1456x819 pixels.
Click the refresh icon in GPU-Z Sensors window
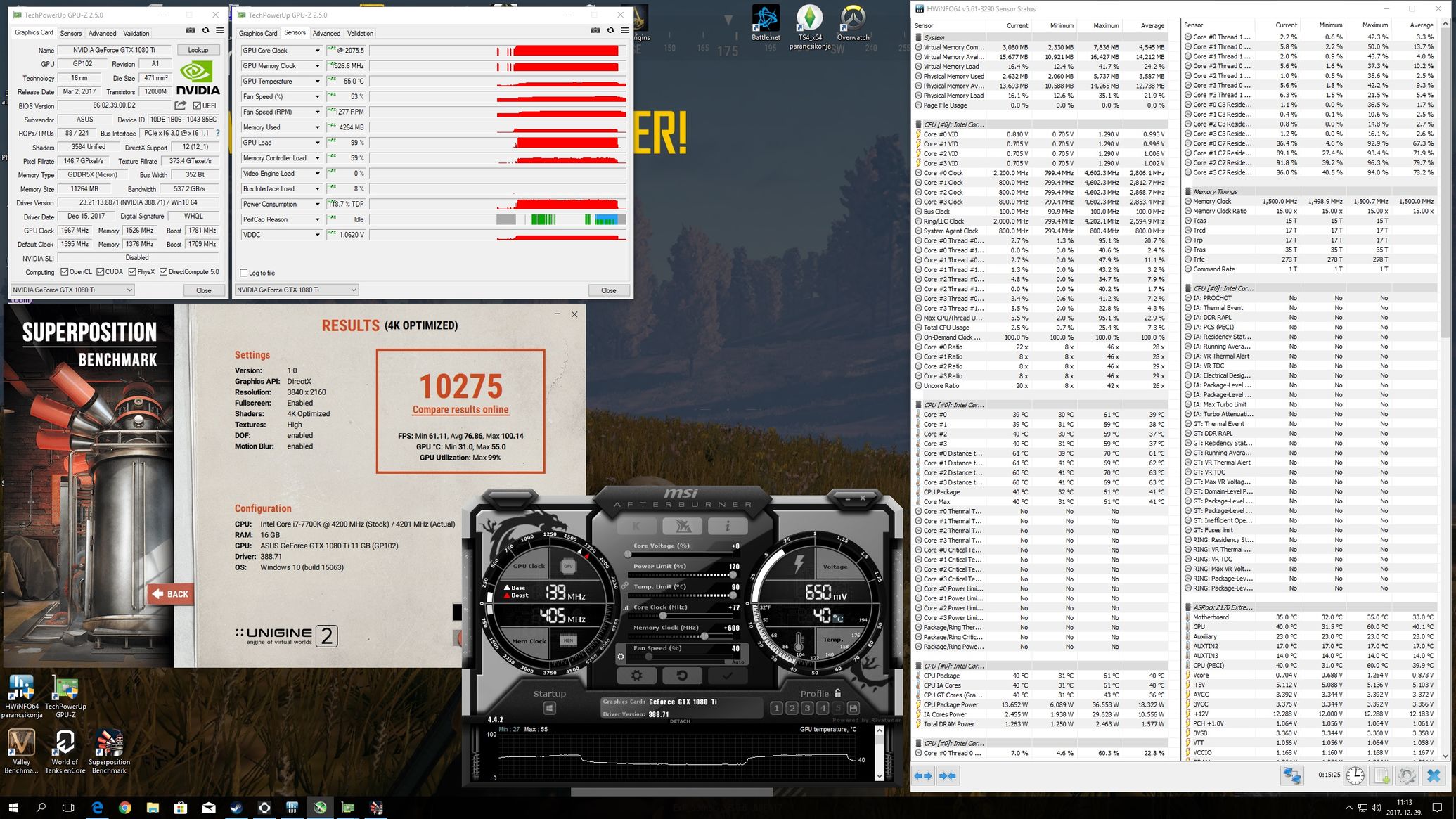[610, 31]
